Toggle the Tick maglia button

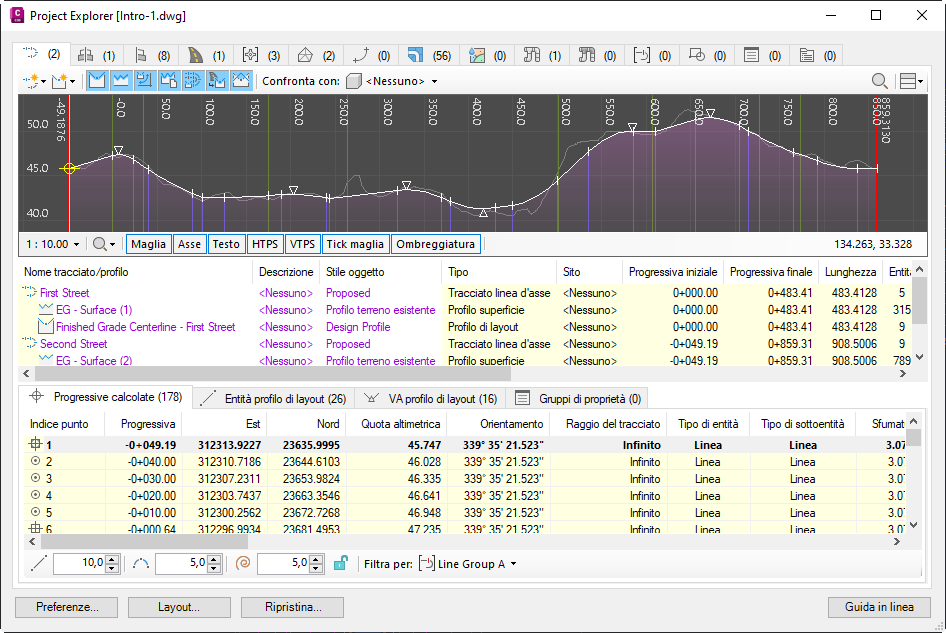click(x=355, y=244)
